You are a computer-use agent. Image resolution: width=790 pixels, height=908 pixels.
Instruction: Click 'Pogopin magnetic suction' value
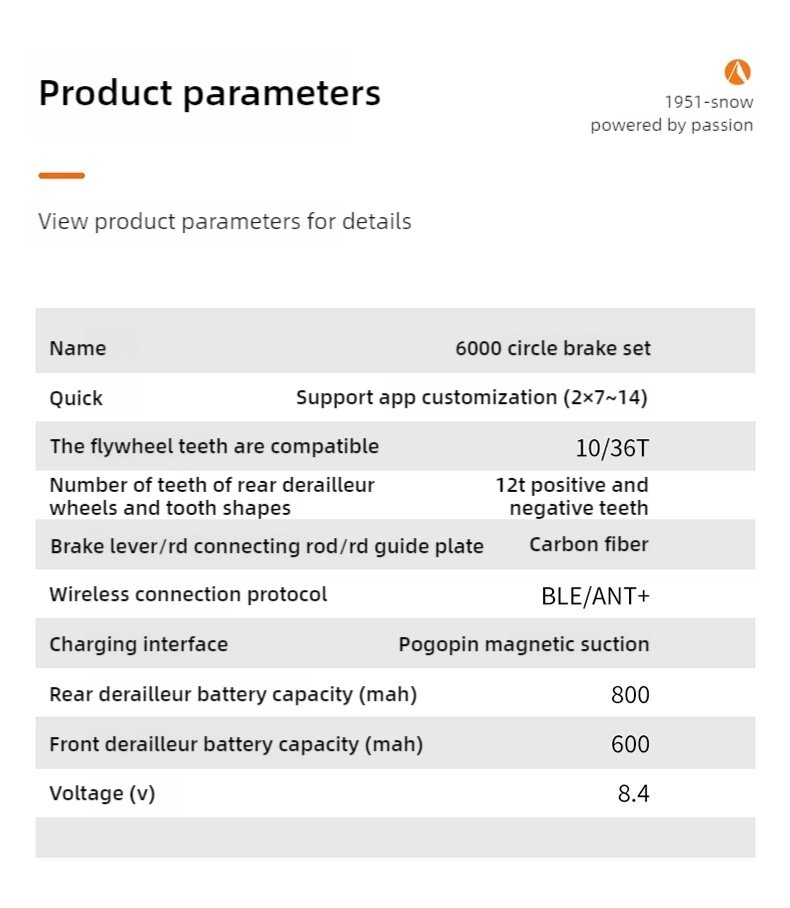(523, 644)
